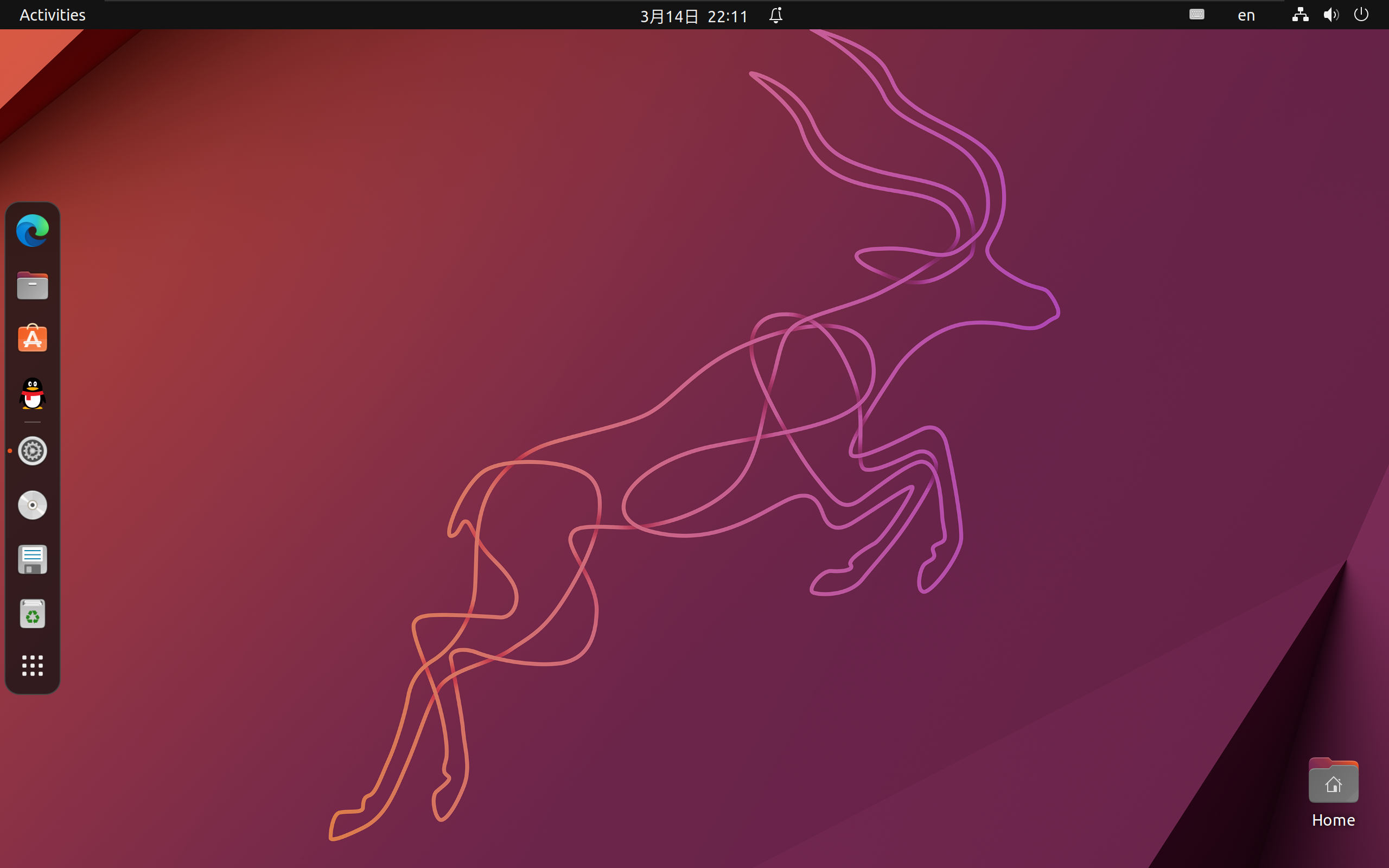
Task: Click the volume speaker icon
Action: pos(1331,14)
